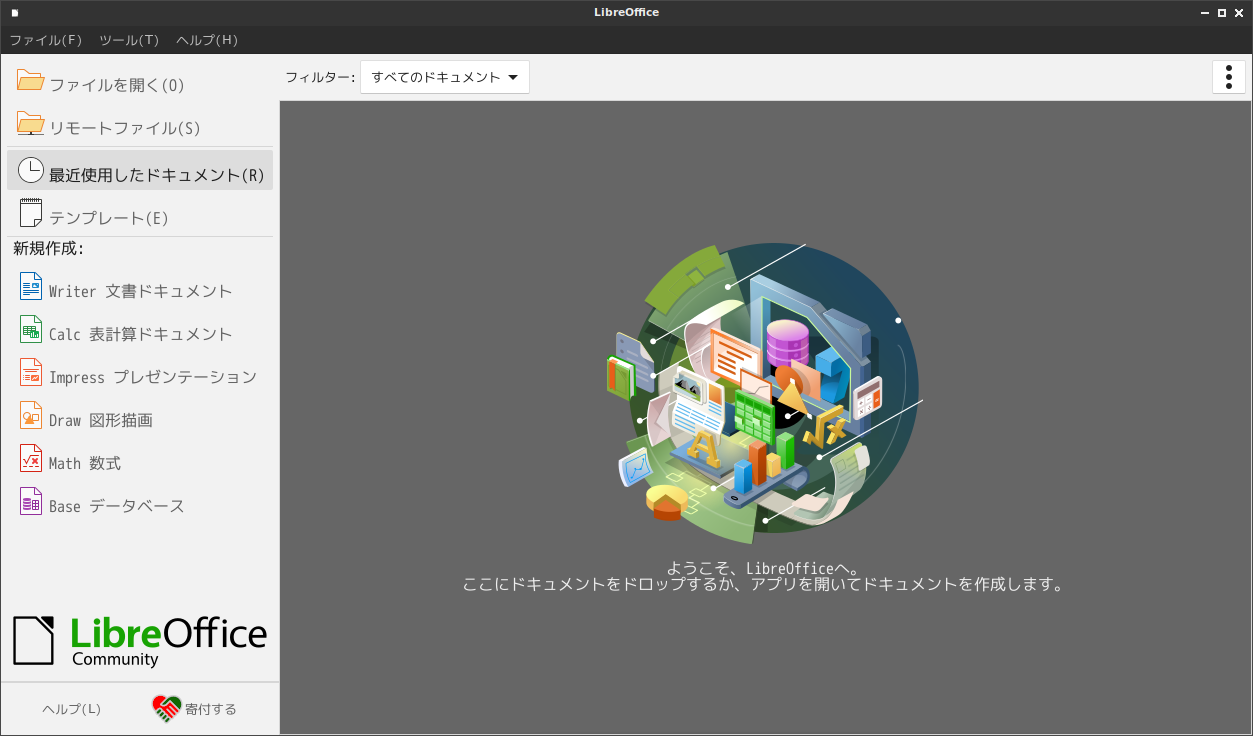
Task: Click the 寄付する donate label
Action: point(211,709)
